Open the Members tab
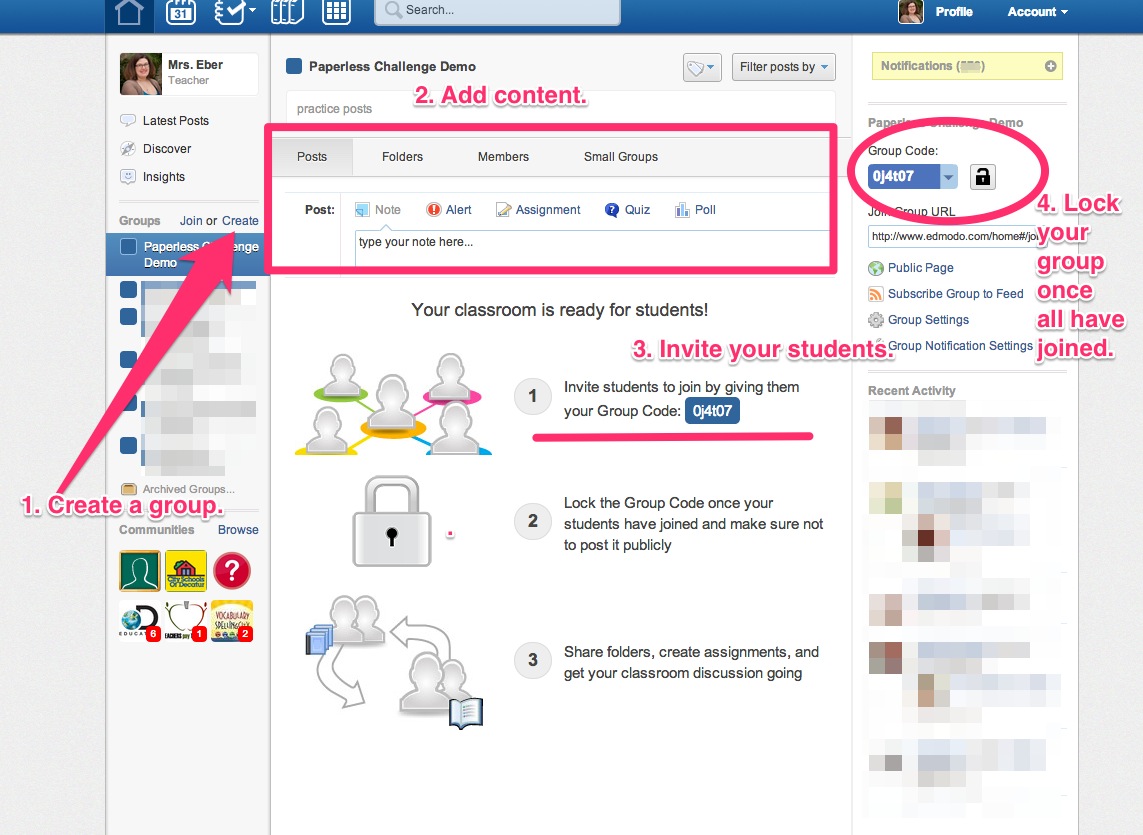Viewport: 1143px width, 835px height. [x=502, y=156]
